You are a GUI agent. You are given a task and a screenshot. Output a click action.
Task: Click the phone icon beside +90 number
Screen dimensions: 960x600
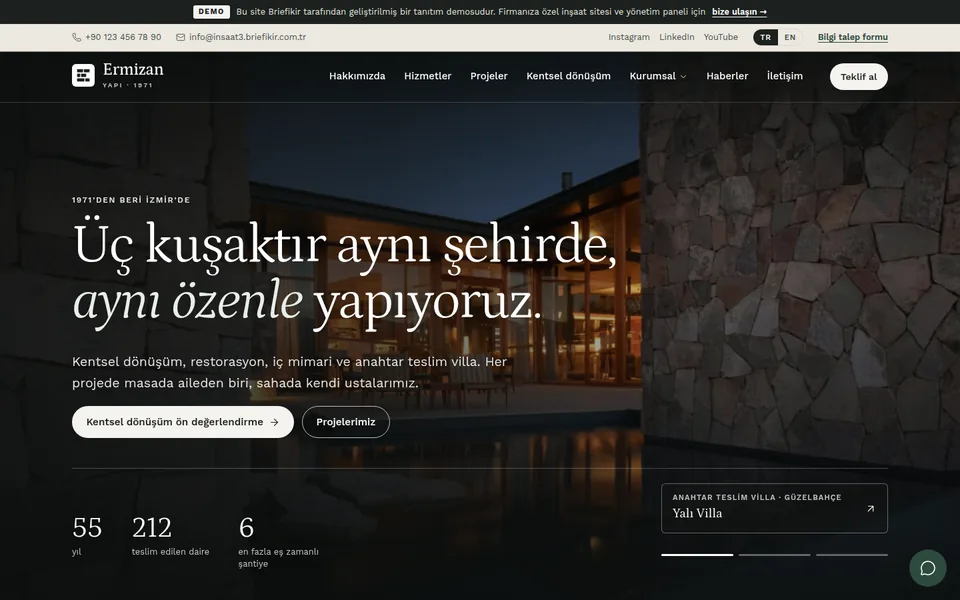pos(77,37)
